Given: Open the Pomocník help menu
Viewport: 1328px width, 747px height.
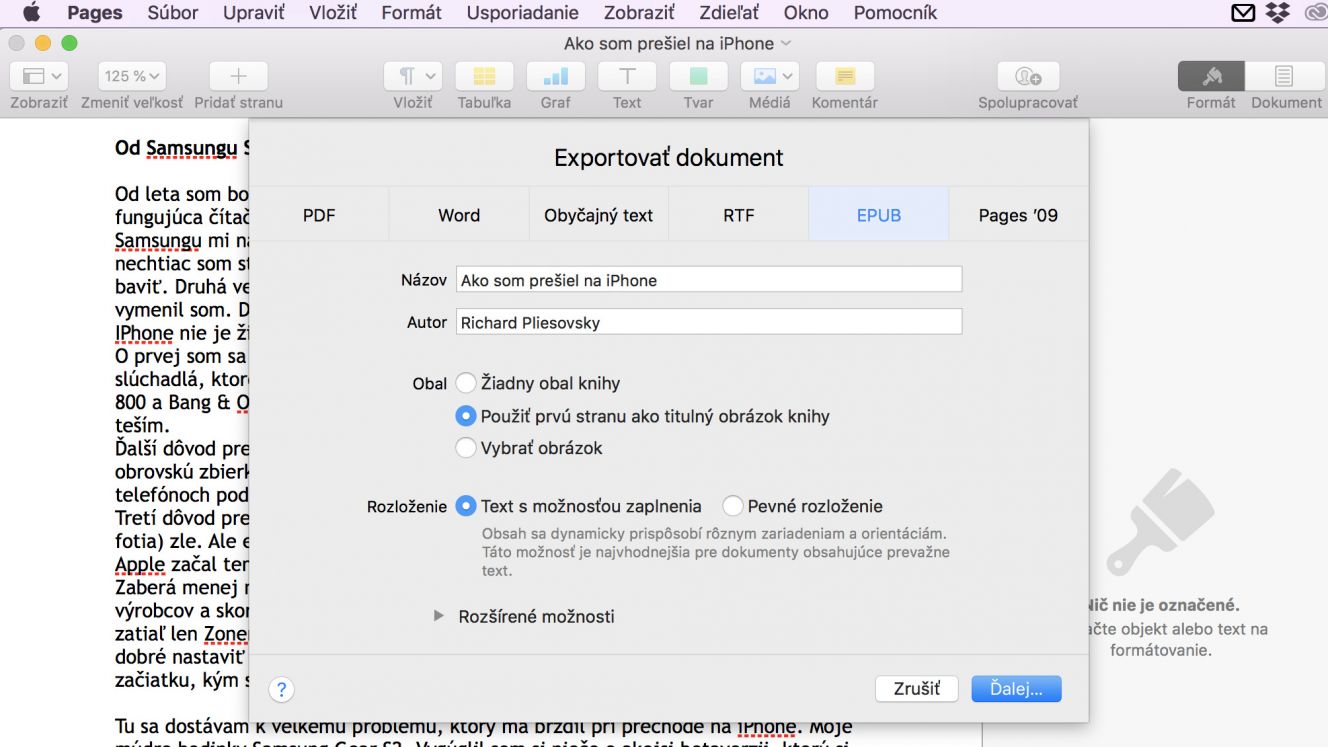Looking at the screenshot, I should pos(895,13).
